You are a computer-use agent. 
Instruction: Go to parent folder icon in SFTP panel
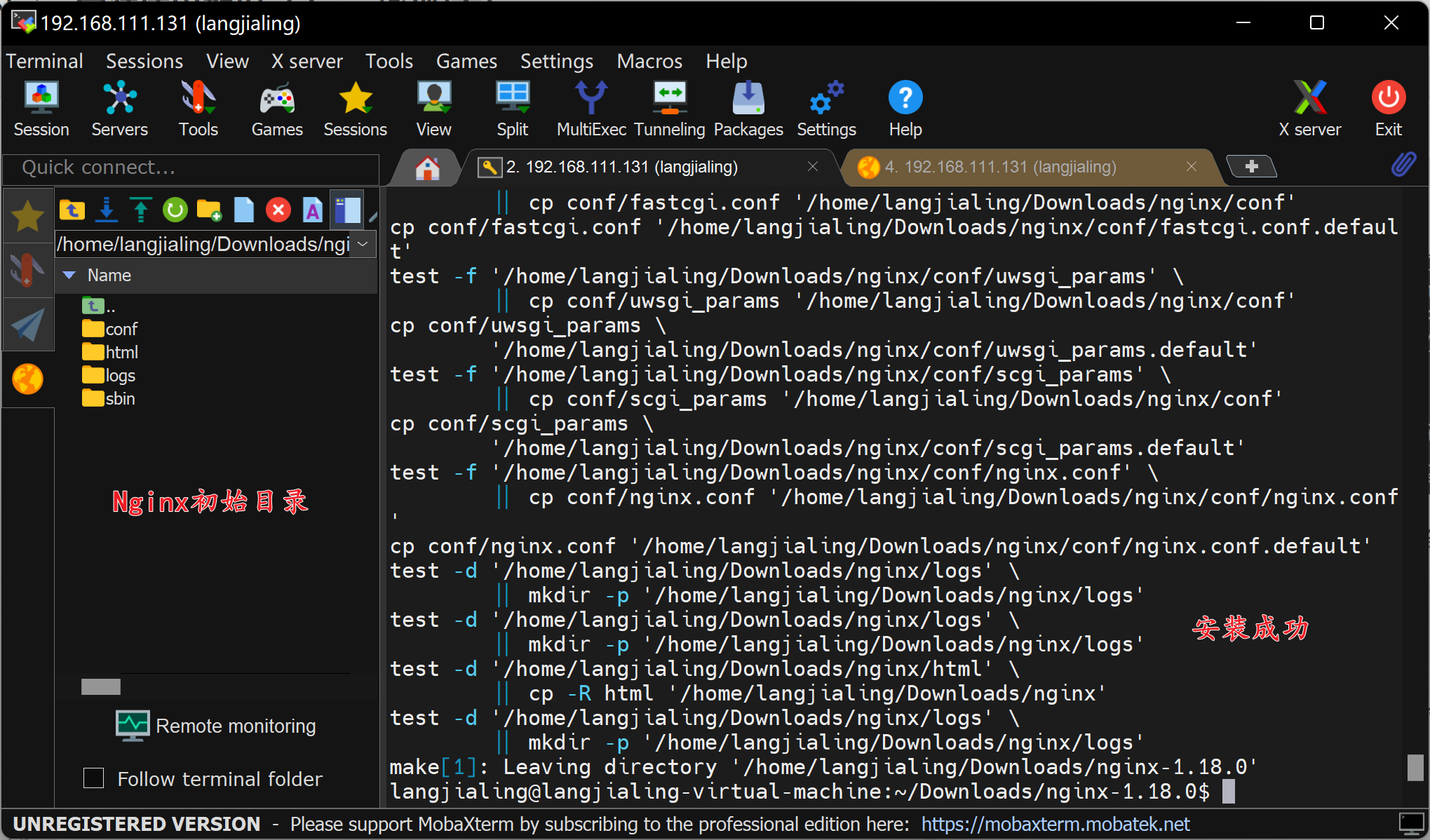(x=72, y=210)
